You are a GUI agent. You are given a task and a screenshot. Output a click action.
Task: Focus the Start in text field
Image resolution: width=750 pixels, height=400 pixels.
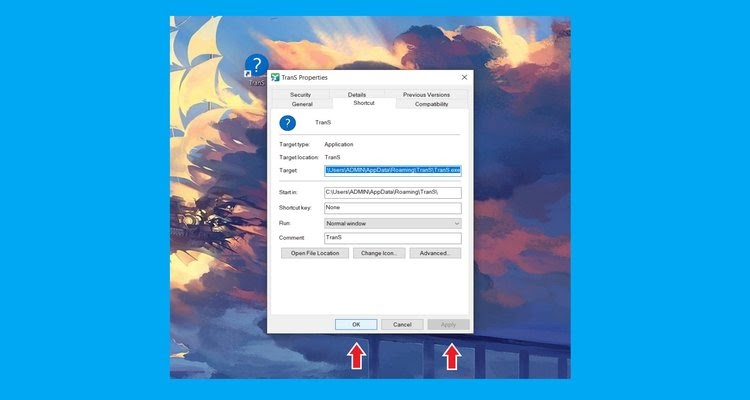point(392,192)
